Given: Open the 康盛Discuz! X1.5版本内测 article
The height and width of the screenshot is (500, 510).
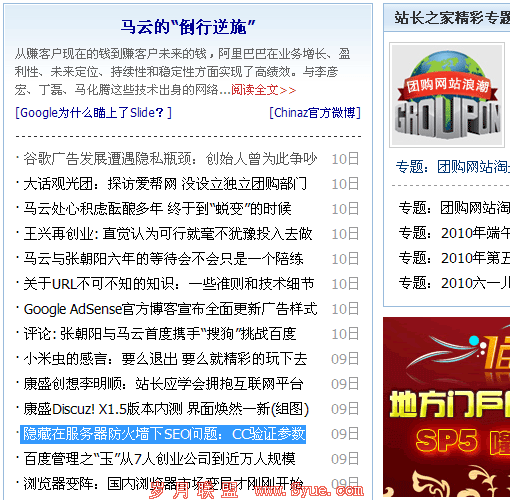Looking at the screenshot, I should [166, 409].
